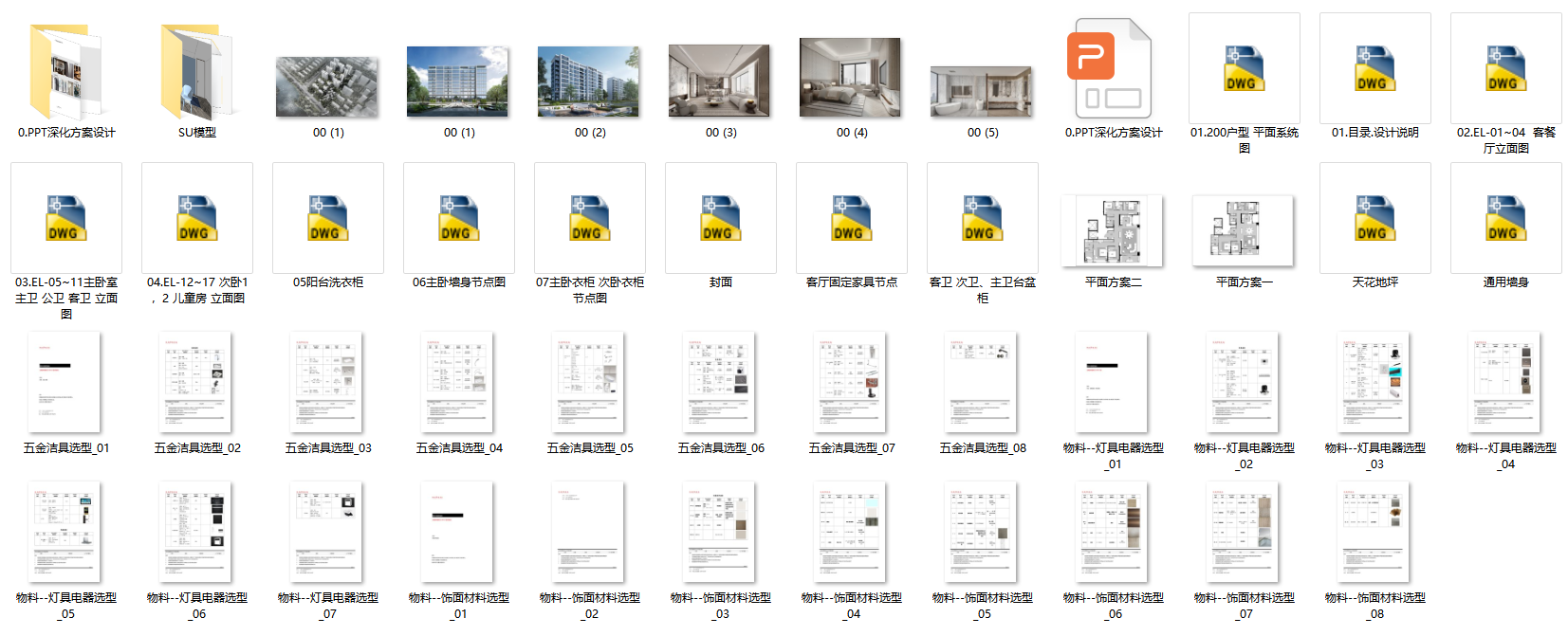
Task: Open document 物料--灯具电器选型_07
Action: [326, 532]
